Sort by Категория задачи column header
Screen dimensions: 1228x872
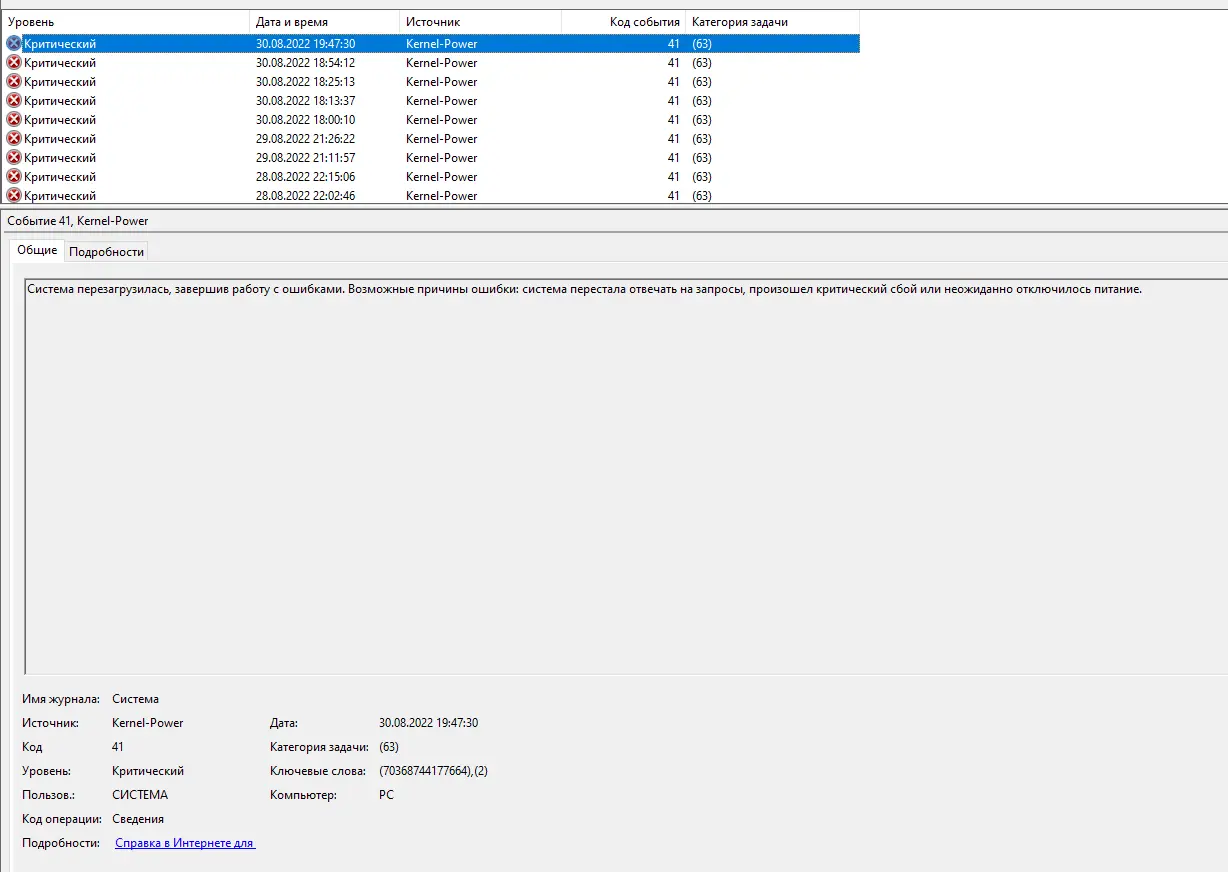[x=772, y=22]
